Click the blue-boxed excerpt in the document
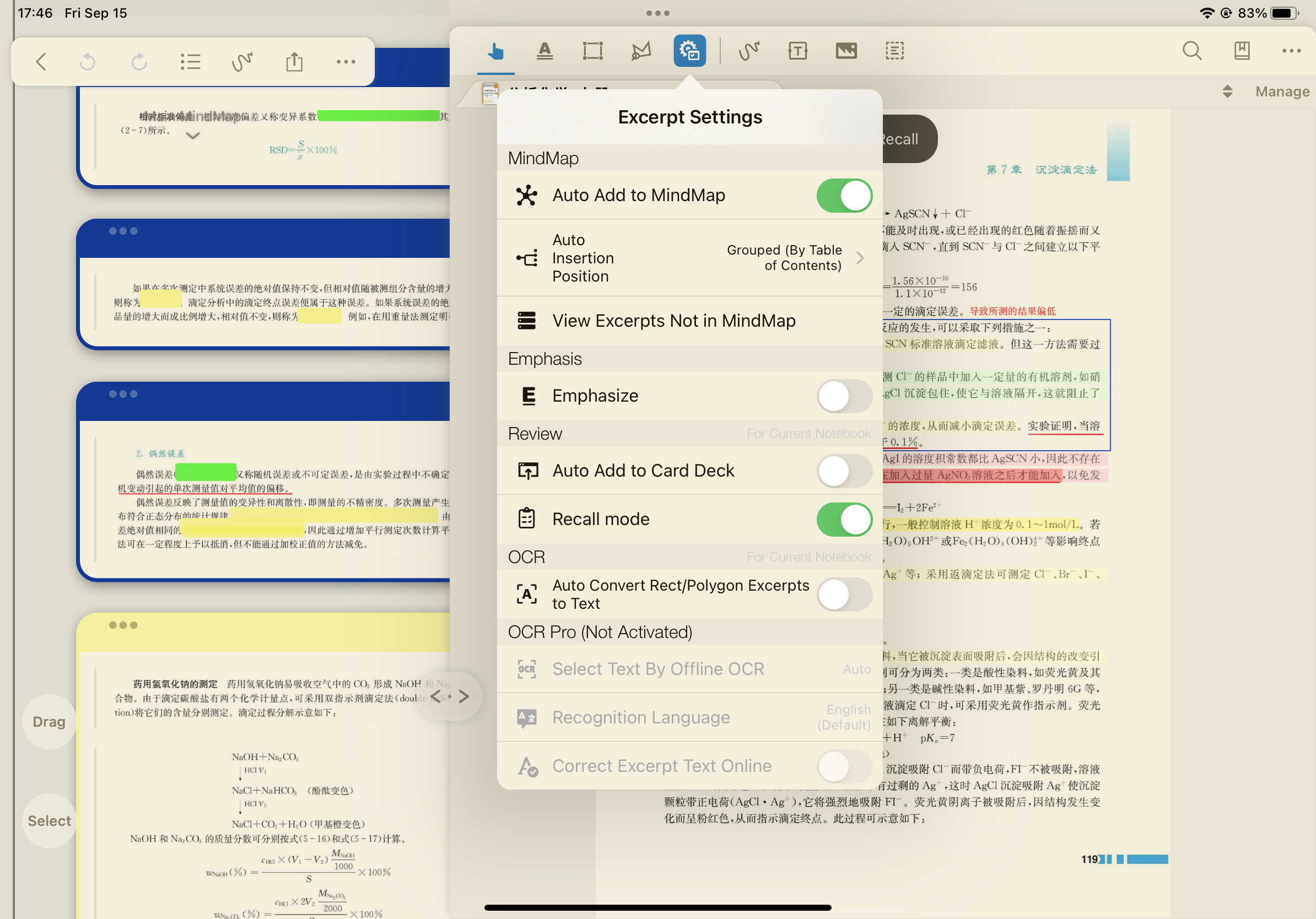 [x=996, y=385]
